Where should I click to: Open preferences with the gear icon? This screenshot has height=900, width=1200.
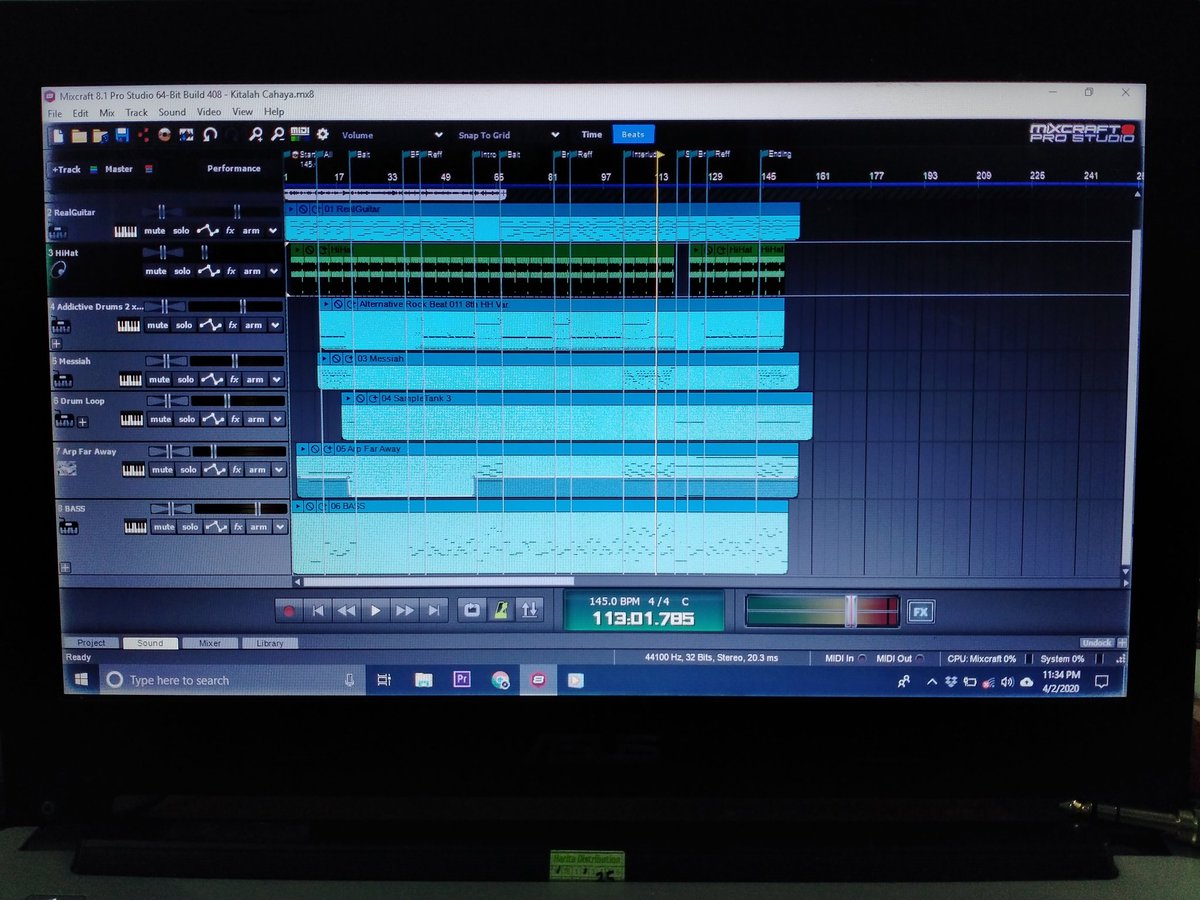pos(322,134)
